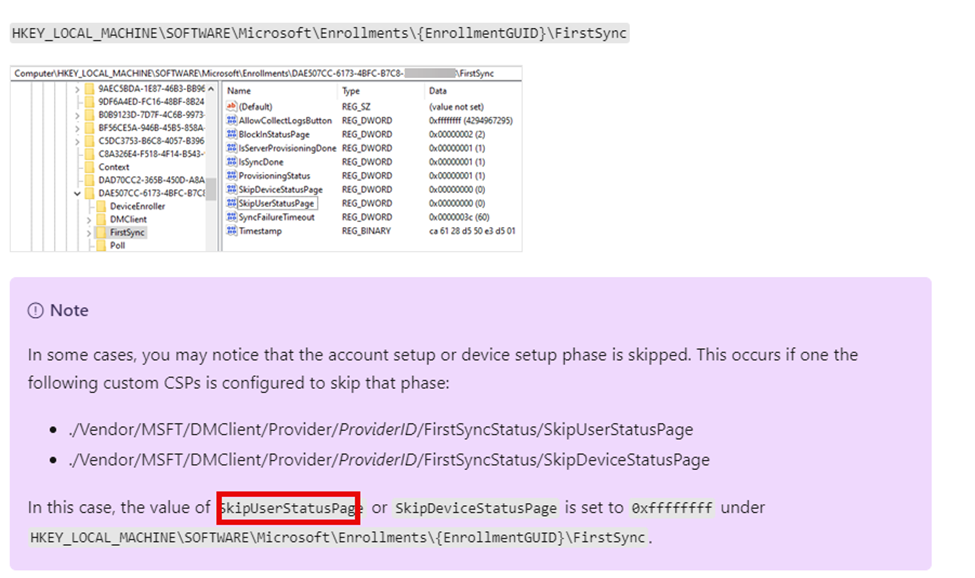
Task: Expand the B0B9123D registry key
Action: (x=77, y=115)
